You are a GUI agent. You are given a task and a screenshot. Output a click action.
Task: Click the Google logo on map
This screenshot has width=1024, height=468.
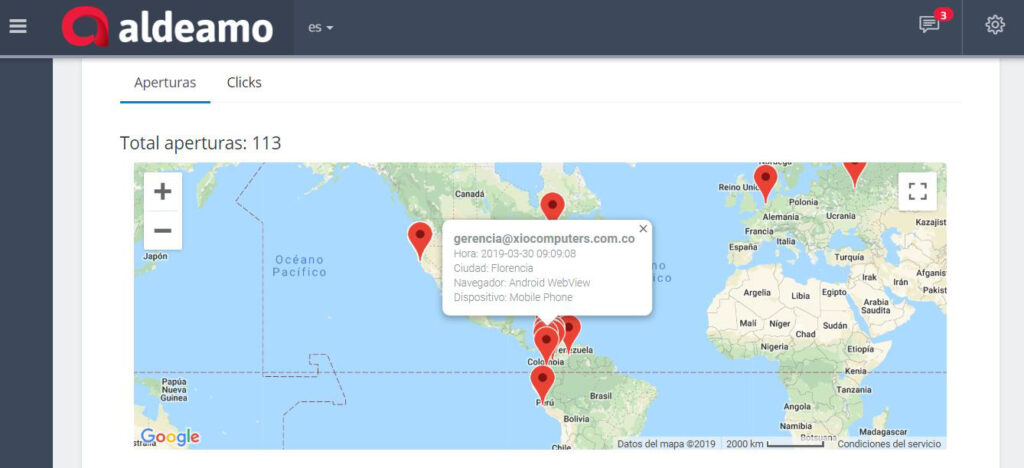click(170, 437)
